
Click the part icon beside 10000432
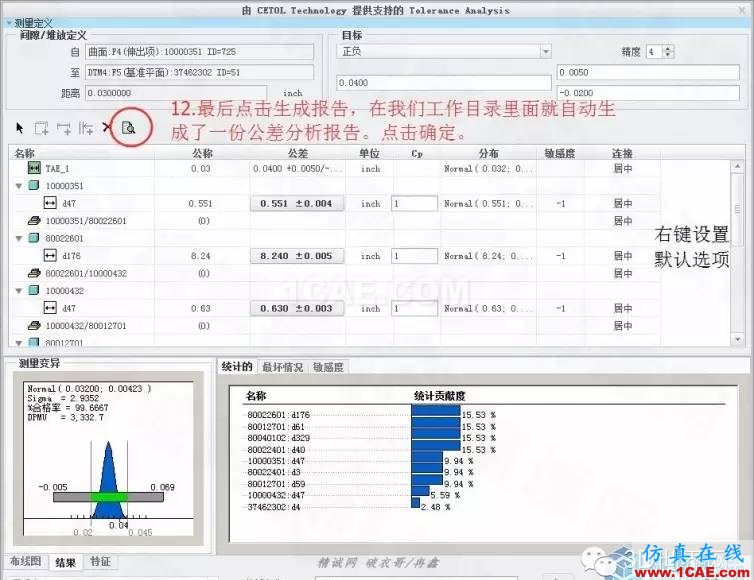coord(34,290)
